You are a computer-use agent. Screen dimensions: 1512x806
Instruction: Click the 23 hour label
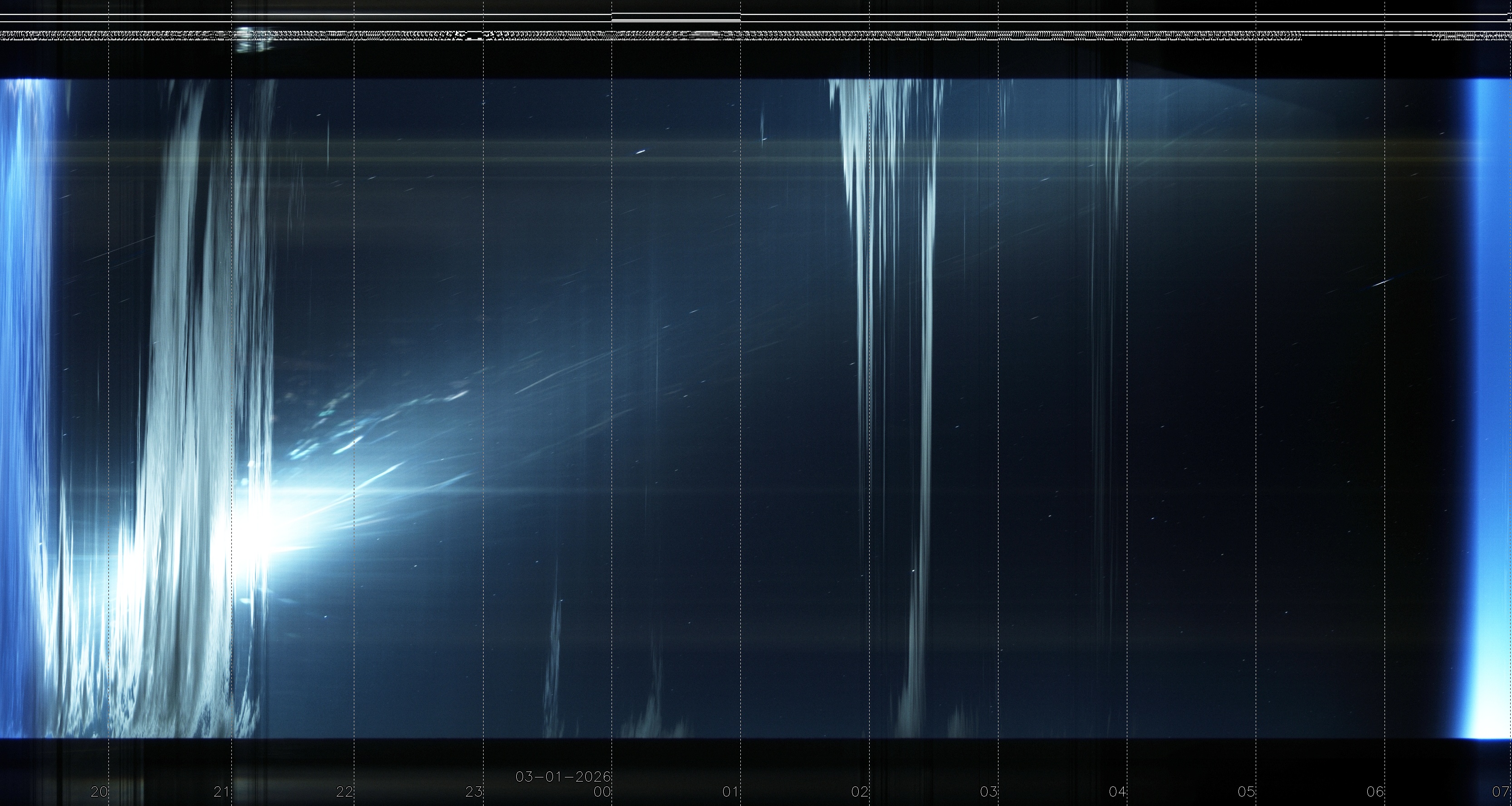474,791
